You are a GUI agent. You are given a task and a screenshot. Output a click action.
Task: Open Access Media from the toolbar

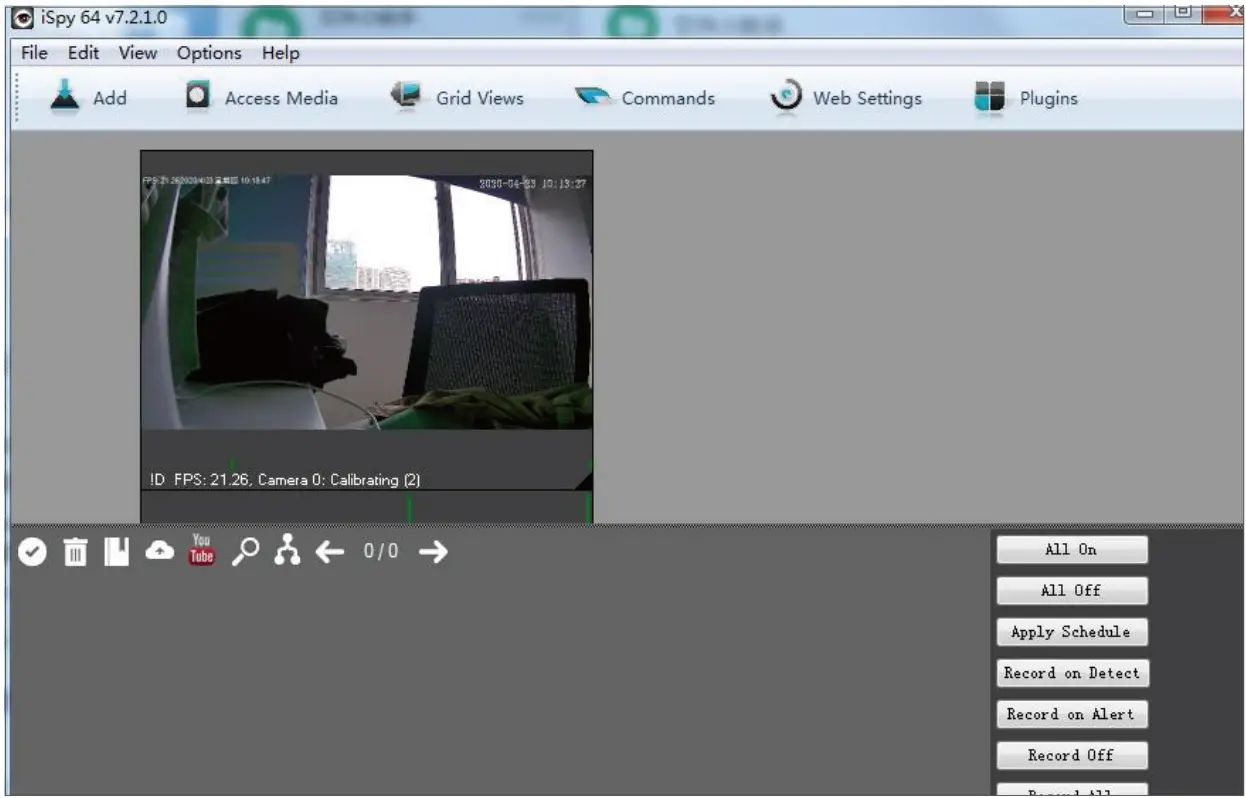260,98
